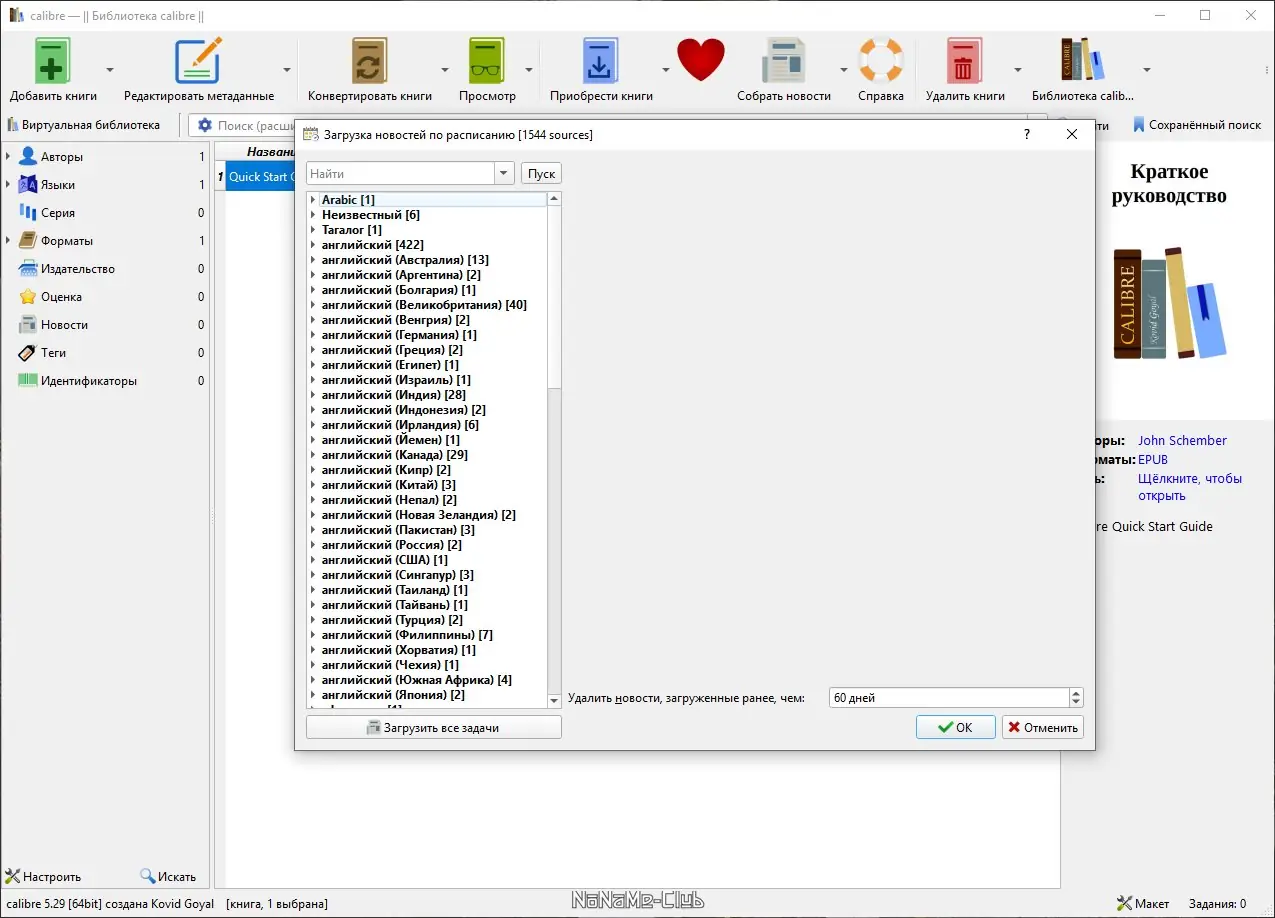Screen dimensions: 1275x918
Task: Click the EPUB format link
Action: click(1153, 460)
